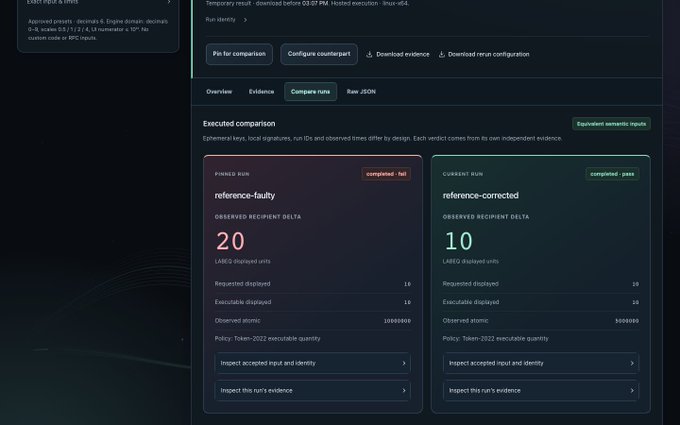This screenshot has height=425, width=680.
Task: Click Observed atomic value 10000000
Action: click(397, 321)
